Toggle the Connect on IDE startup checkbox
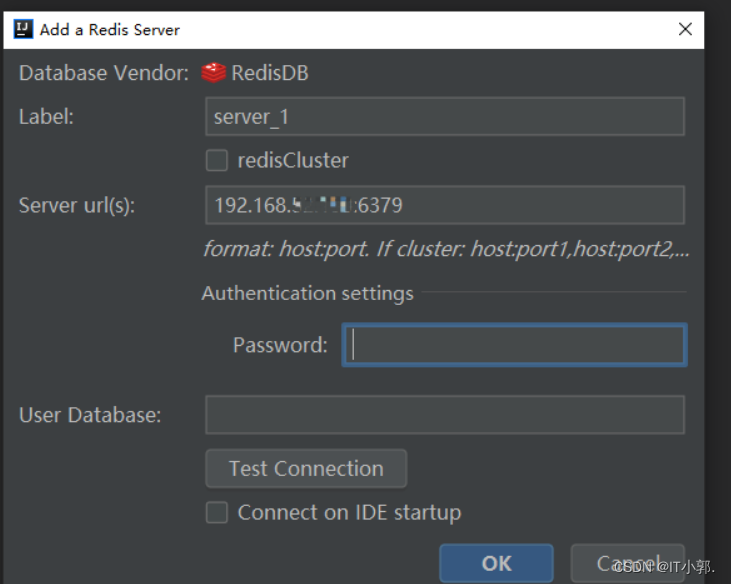This screenshot has height=584, width=731. pos(217,513)
